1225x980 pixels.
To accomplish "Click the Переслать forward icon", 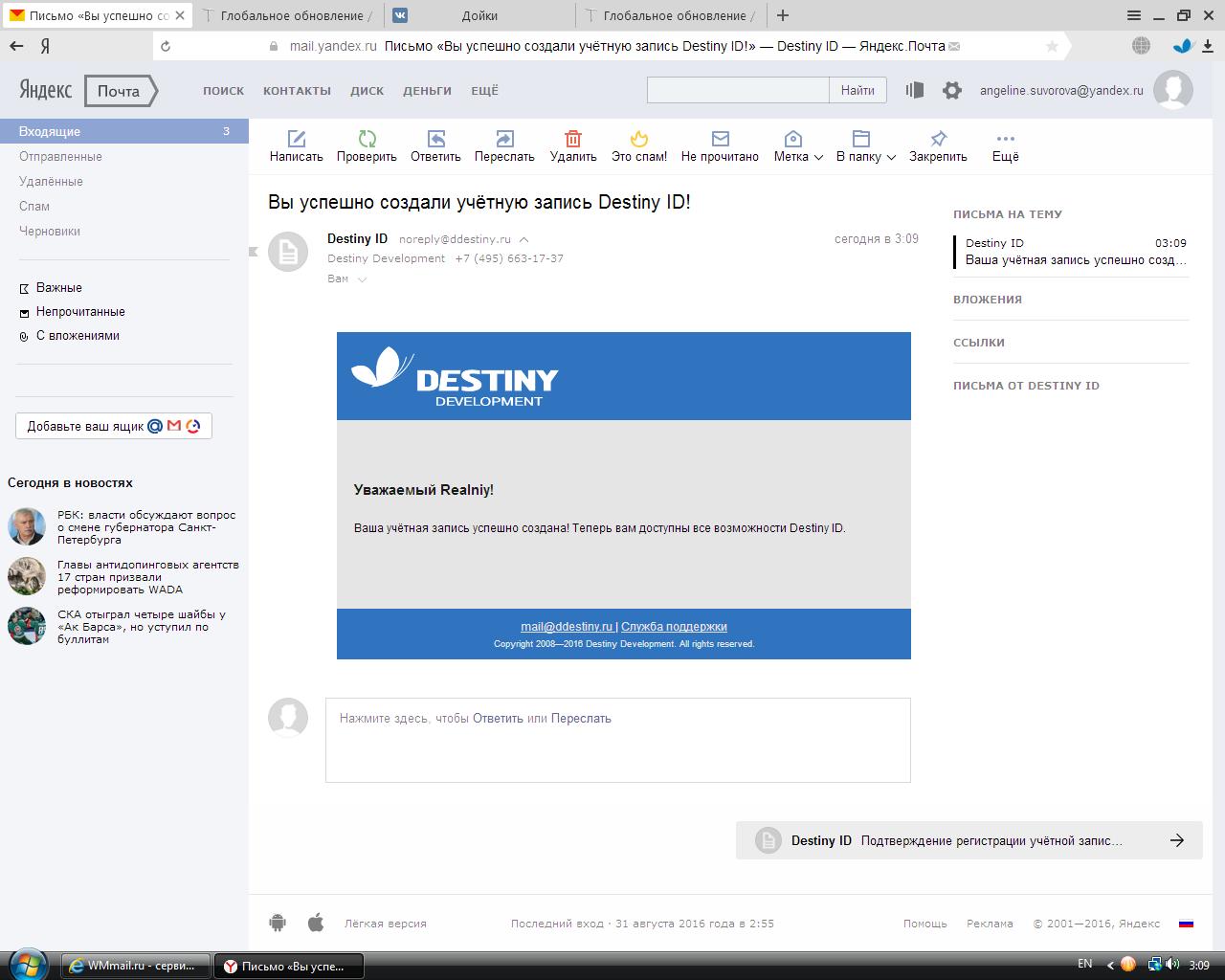I will [x=504, y=139].
